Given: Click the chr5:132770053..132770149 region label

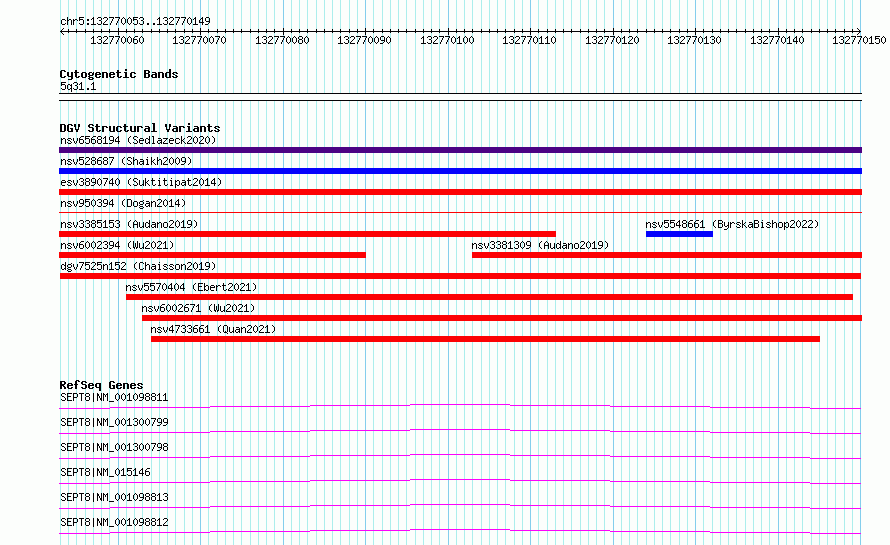Looking at the screenshot, I should (135, 21).
